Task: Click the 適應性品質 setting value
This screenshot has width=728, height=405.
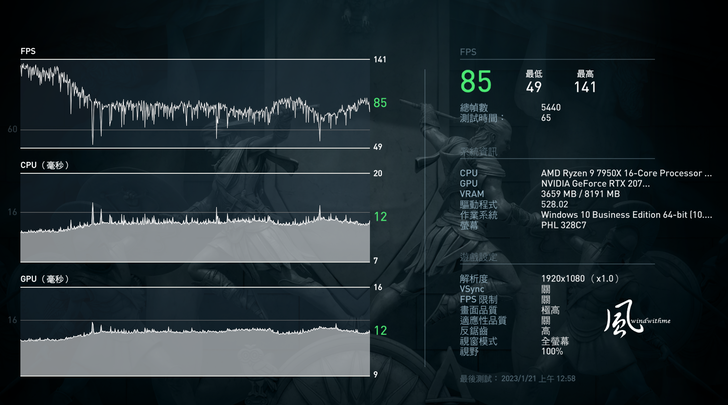Action: click(546, 320)
